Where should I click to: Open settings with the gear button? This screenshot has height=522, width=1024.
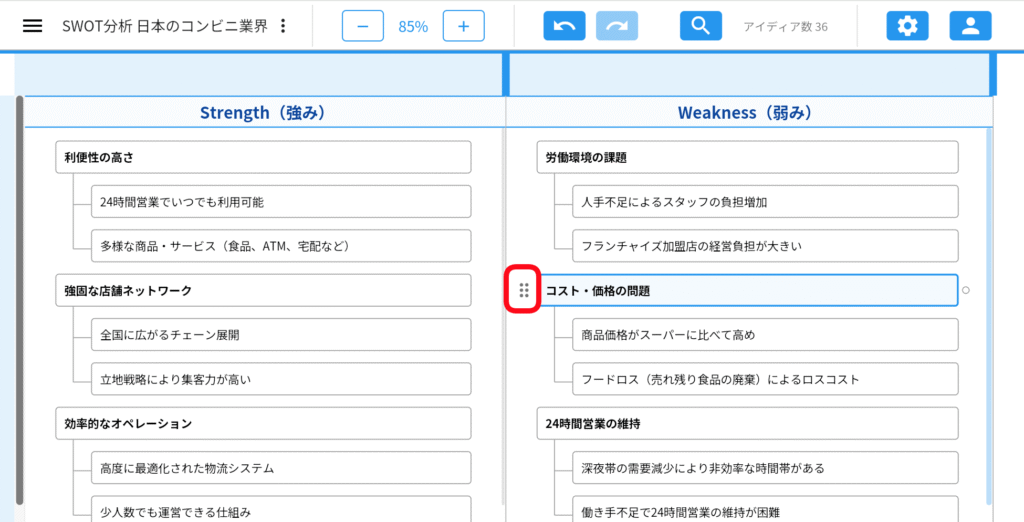pyautogui.click(x=907, y=26)
